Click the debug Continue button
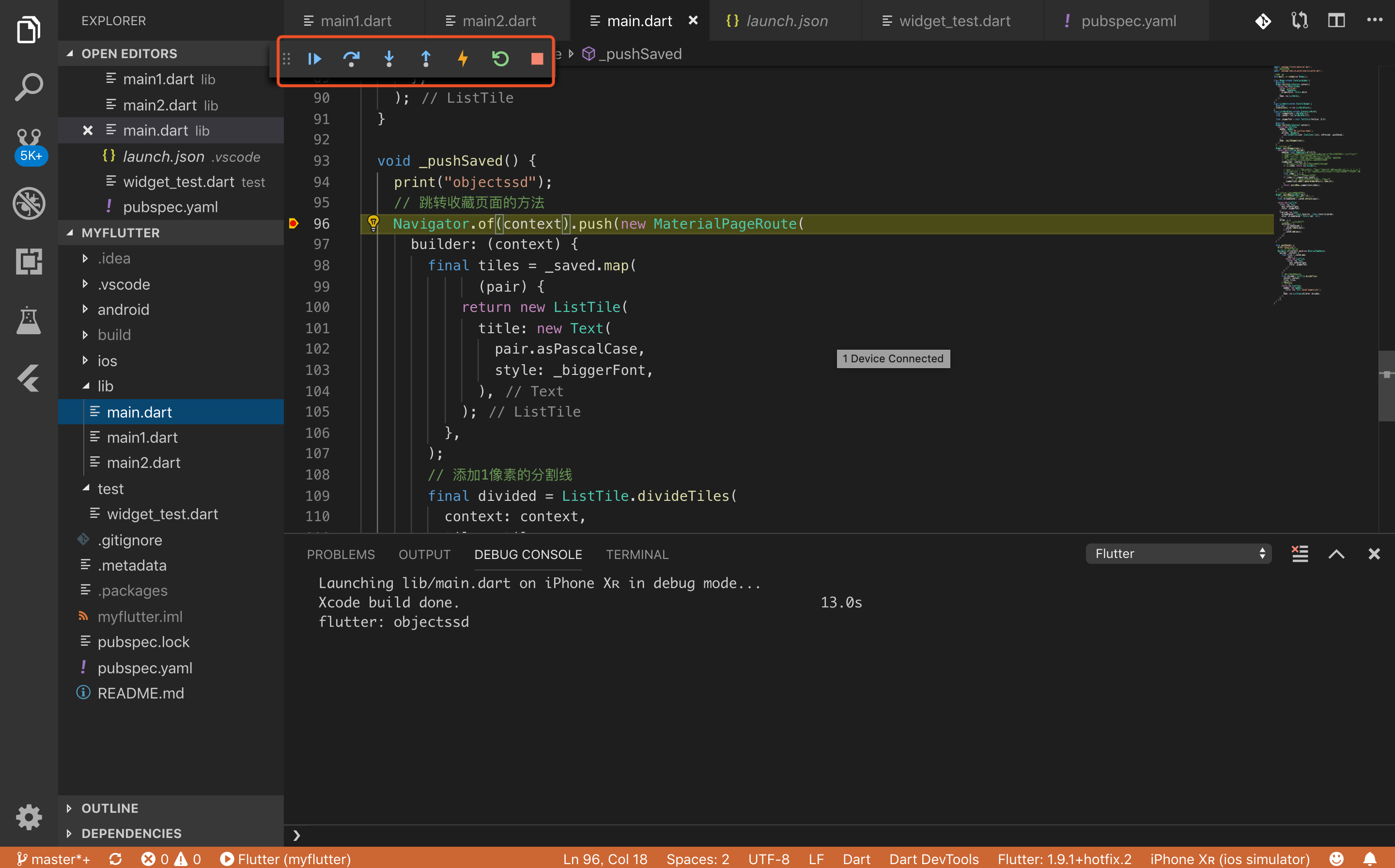 [x=314, y=59]
